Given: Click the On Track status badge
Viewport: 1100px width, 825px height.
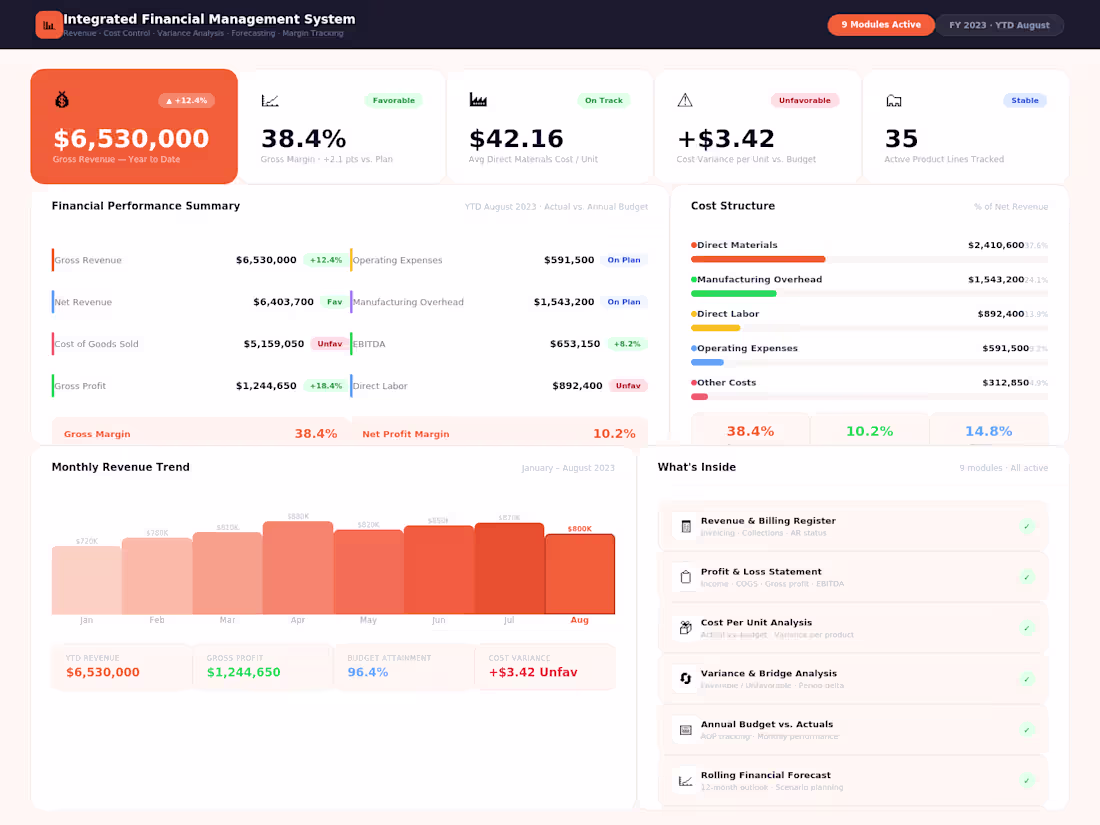Looking at the screenshot, I should point(603,100).
